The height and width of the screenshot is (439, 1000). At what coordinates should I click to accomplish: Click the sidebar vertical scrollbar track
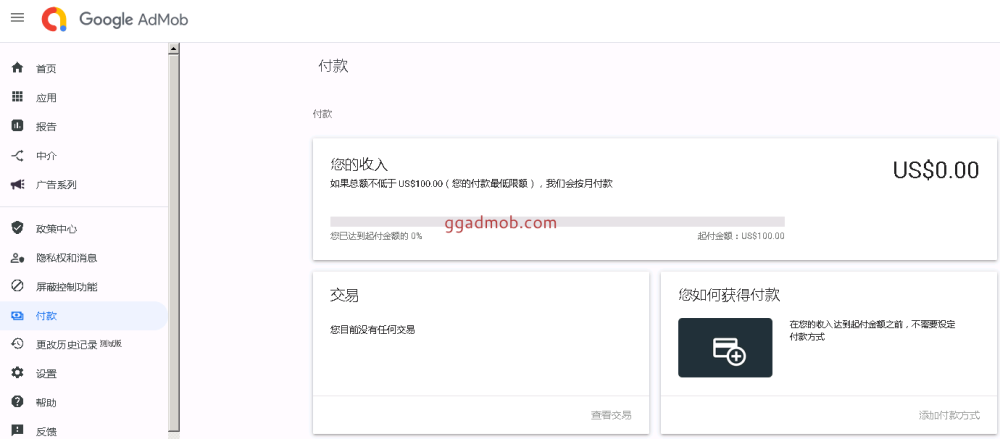click(x=173, y=242)
